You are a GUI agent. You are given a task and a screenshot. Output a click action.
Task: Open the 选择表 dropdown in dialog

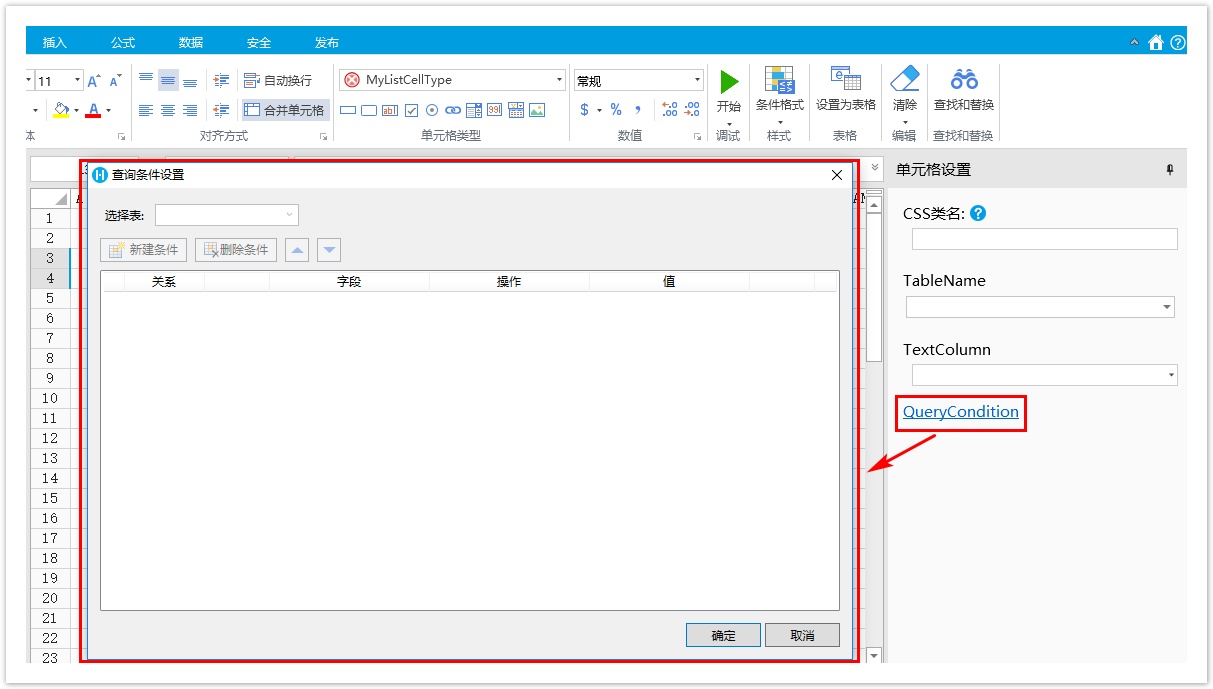click(x=227, y=215)
